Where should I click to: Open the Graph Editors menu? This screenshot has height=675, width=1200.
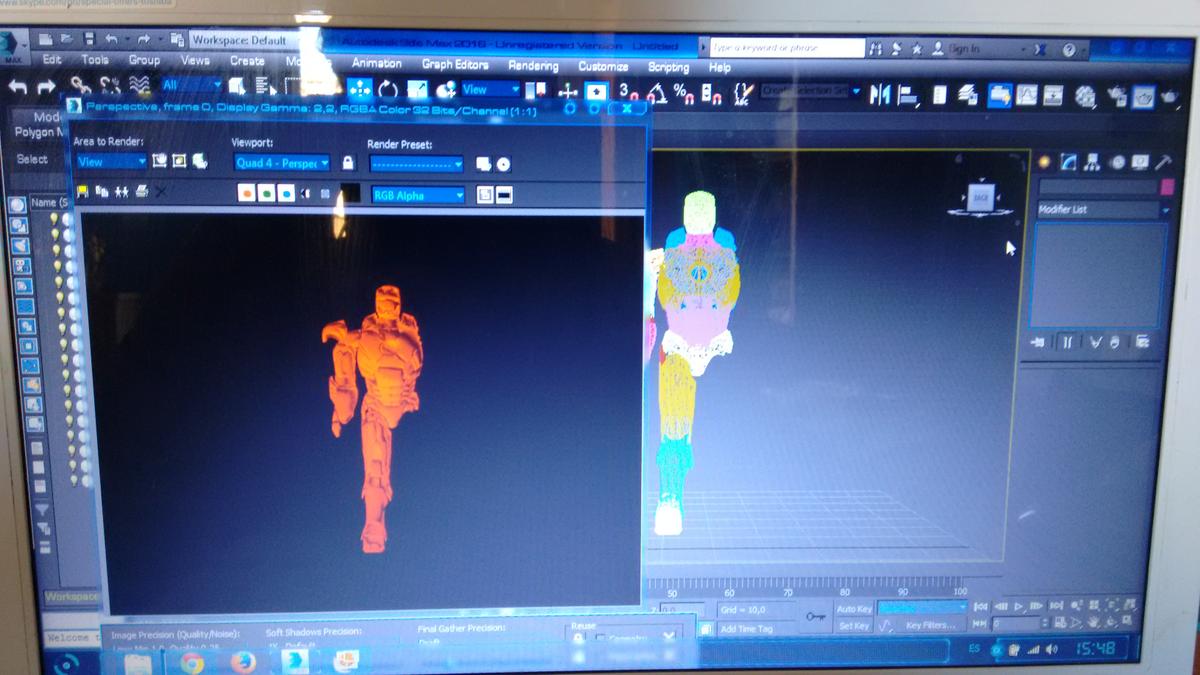coord(454,64)
